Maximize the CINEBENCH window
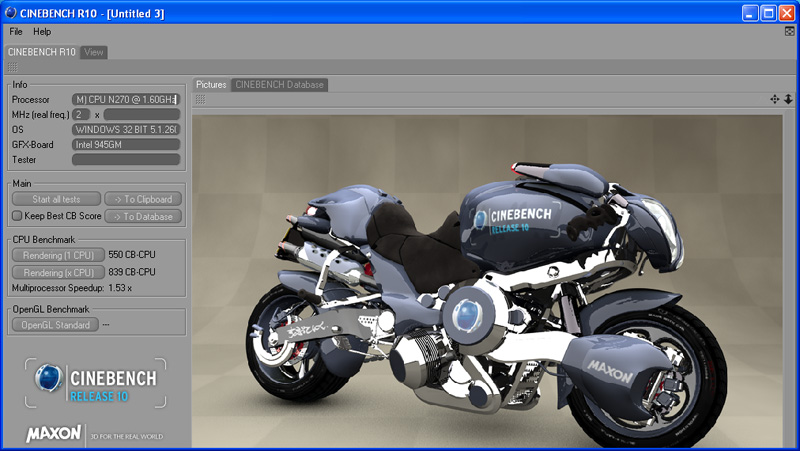 click(x=768, y=13)
